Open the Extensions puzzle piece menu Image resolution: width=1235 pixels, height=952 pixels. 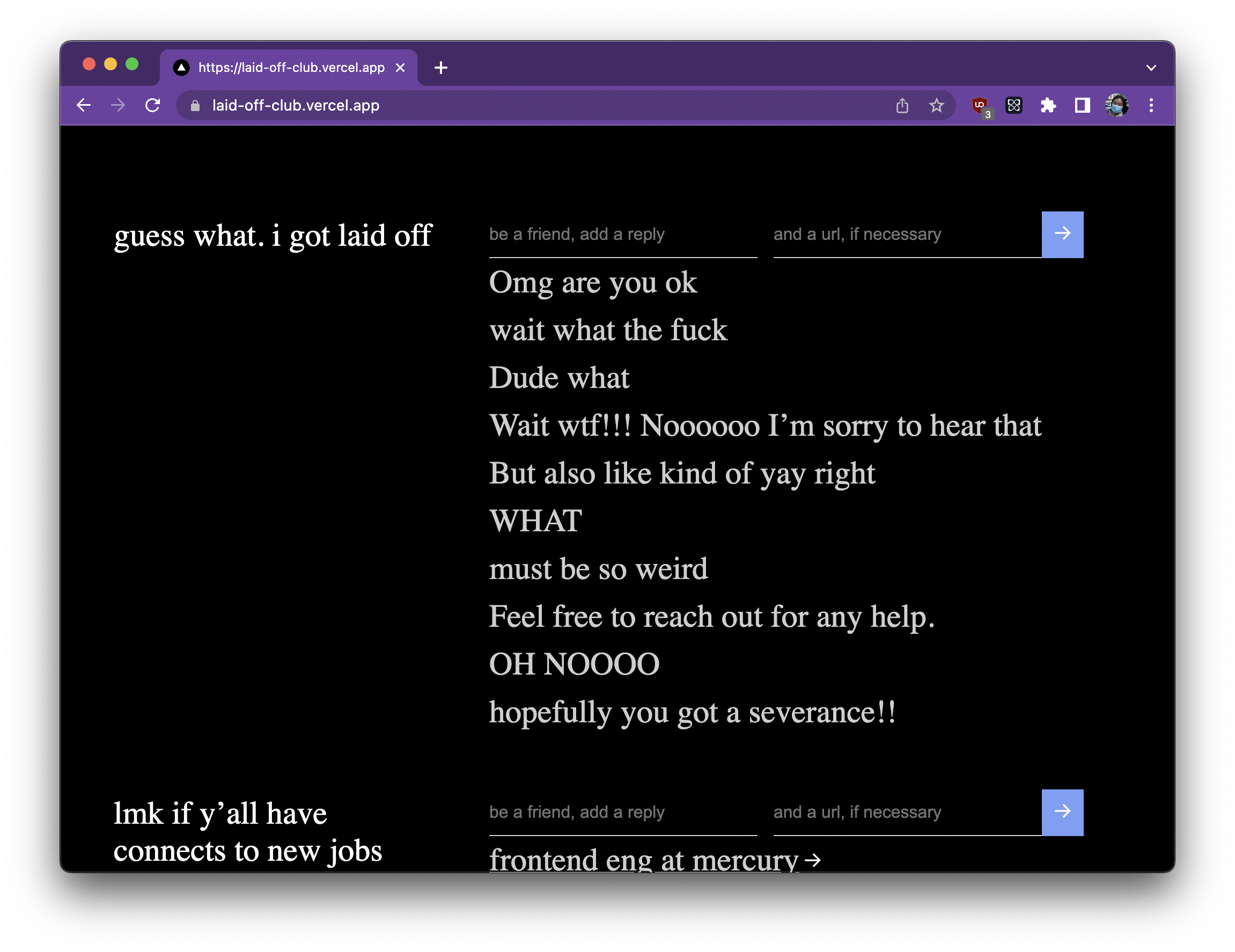1048,105
